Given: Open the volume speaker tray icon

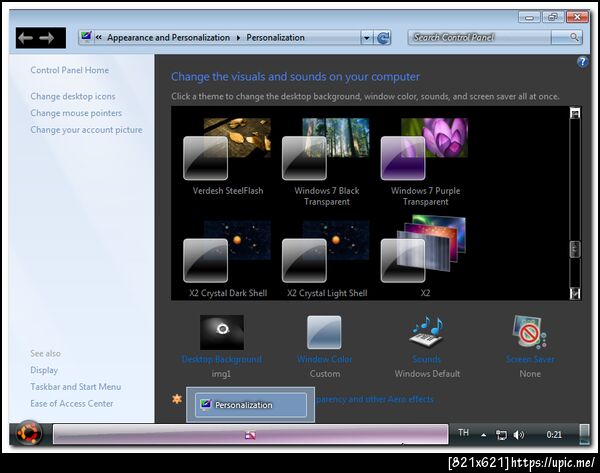Looking at the screenshot, I should click(518, 435).
